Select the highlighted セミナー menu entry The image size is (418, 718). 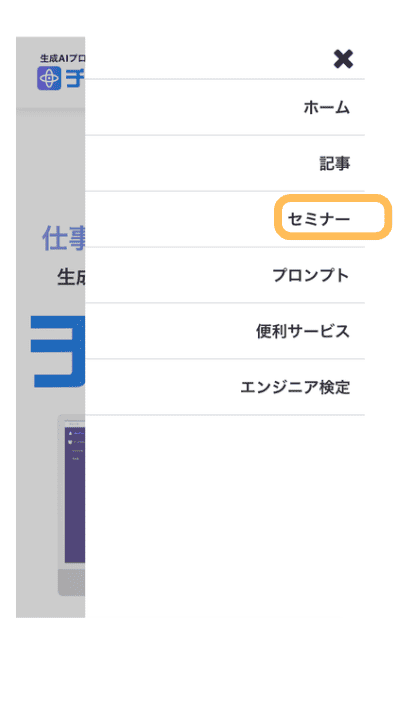click(319, 219)
